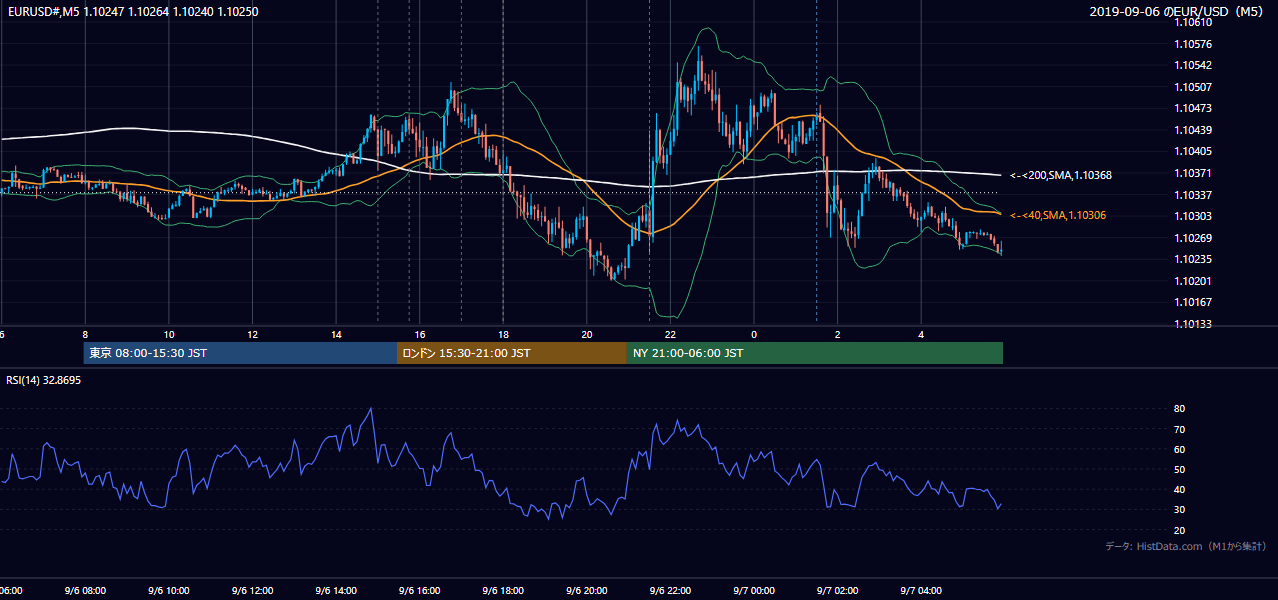Click the 200 SMA 1.10368 label

pyautogui.click(x=1060, y=176)
